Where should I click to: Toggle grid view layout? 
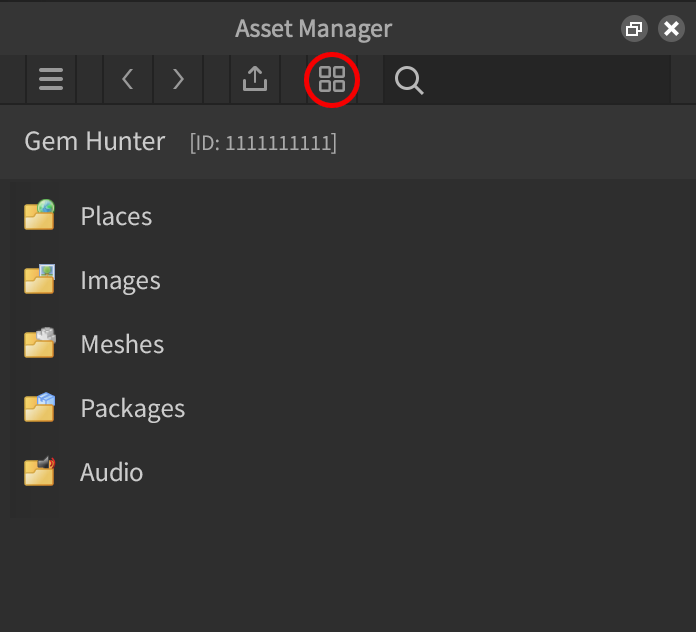(331, 80)
